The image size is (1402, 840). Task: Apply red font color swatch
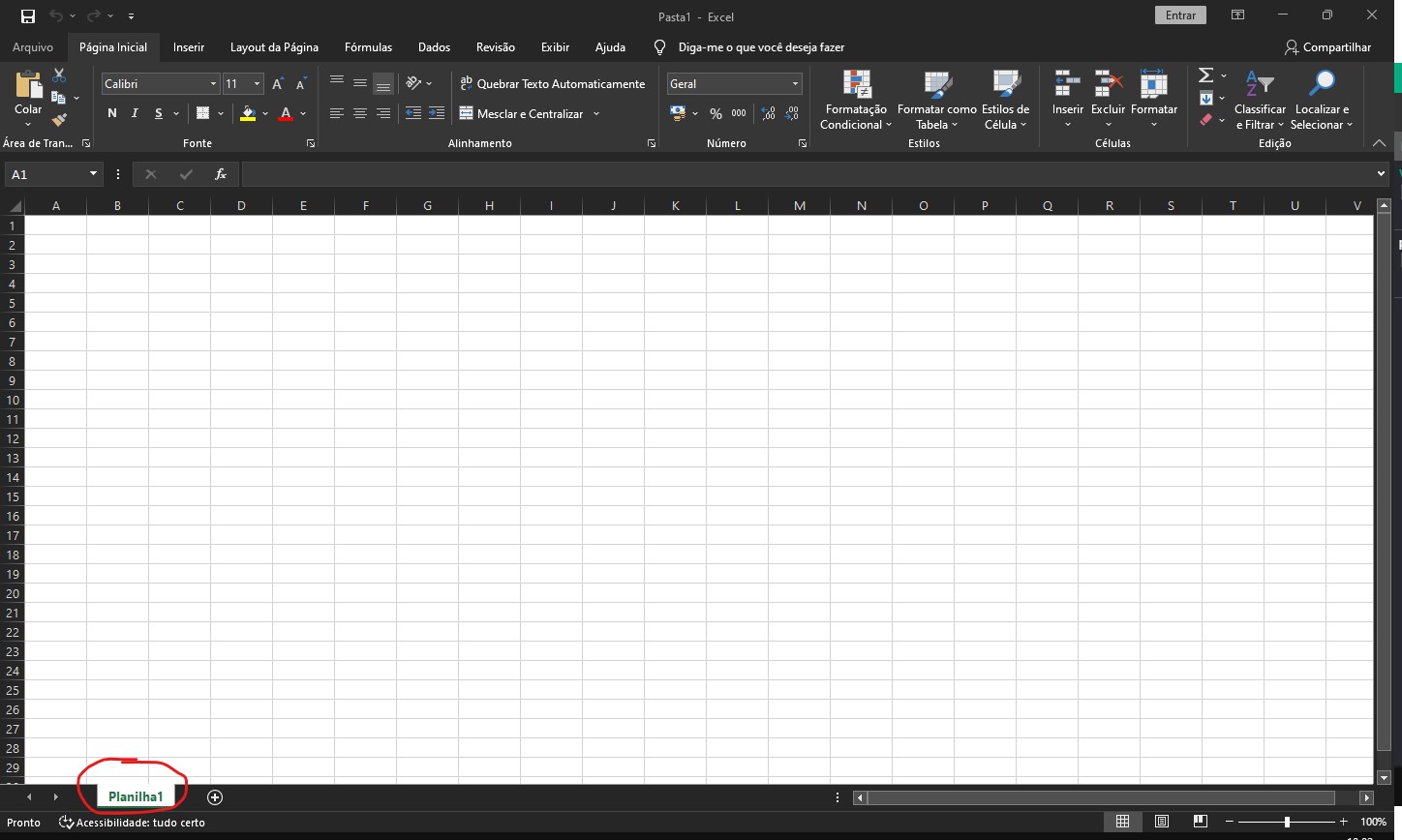[286, 113]
